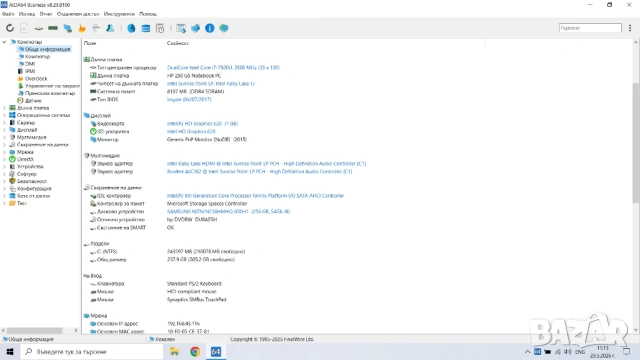Expand the Мултимедия tree node
Screen dimensions: 640x360
(x=4, y=137)
